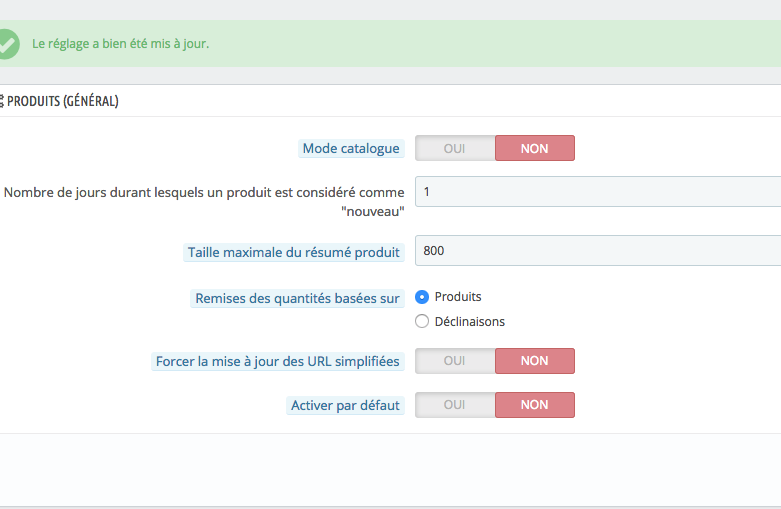Select the Déclinaisons radio button
This screenshot has height=509, width=781.
coord(422,322)
